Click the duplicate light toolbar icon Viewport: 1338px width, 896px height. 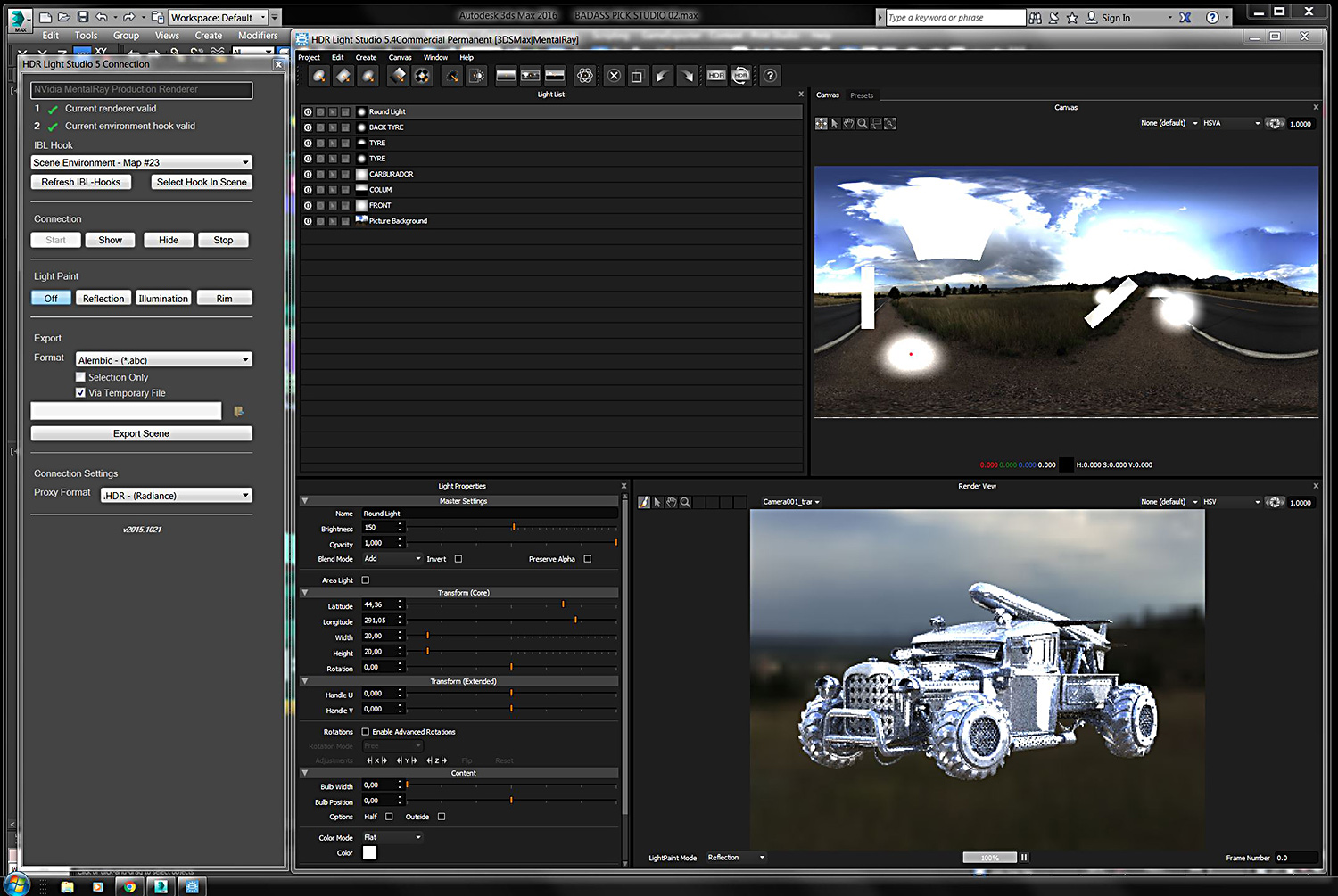pos(637,77)
